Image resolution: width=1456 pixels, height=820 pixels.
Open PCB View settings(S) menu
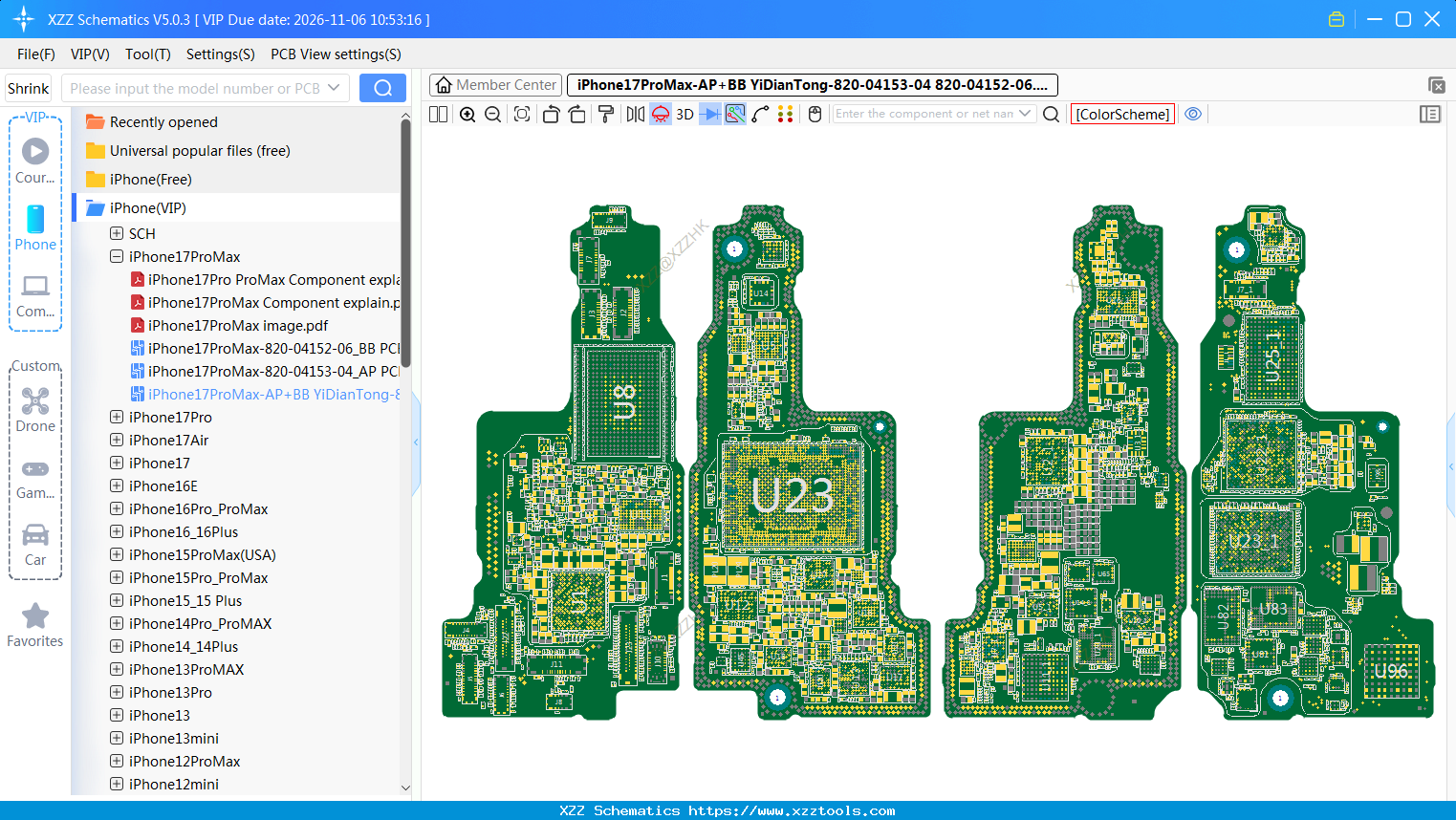click(x=336, y=54)
